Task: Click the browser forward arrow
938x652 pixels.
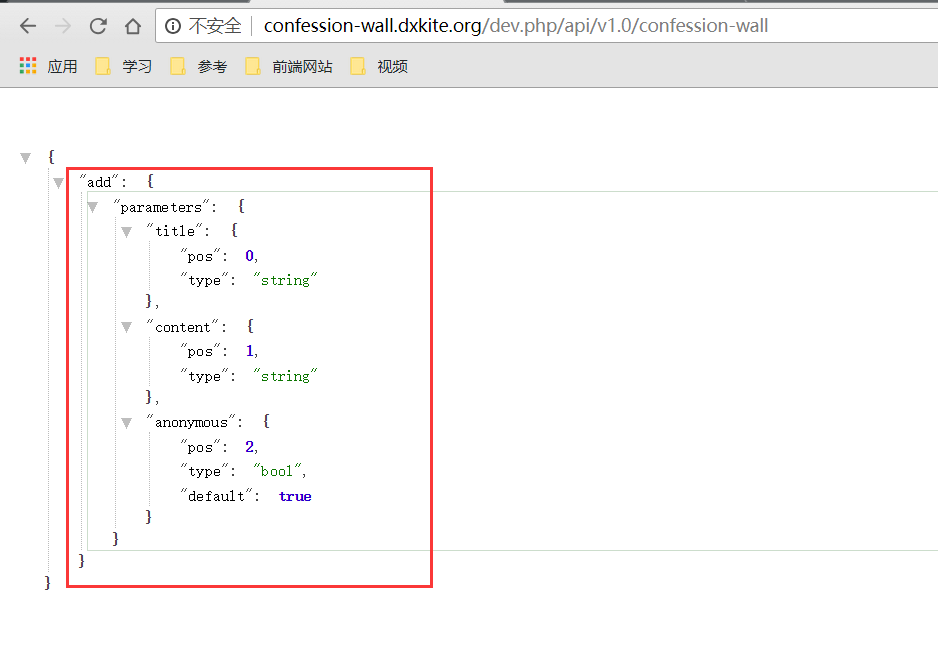Action: tap(63, 26)
